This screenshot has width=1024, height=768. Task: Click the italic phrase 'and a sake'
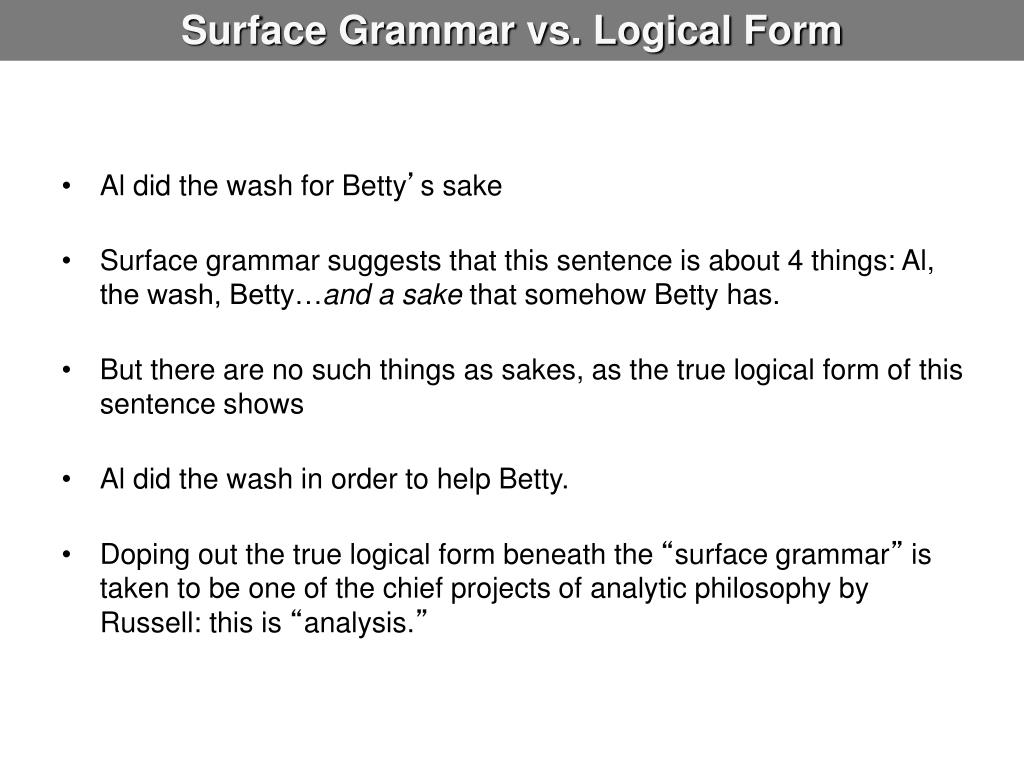393,295
